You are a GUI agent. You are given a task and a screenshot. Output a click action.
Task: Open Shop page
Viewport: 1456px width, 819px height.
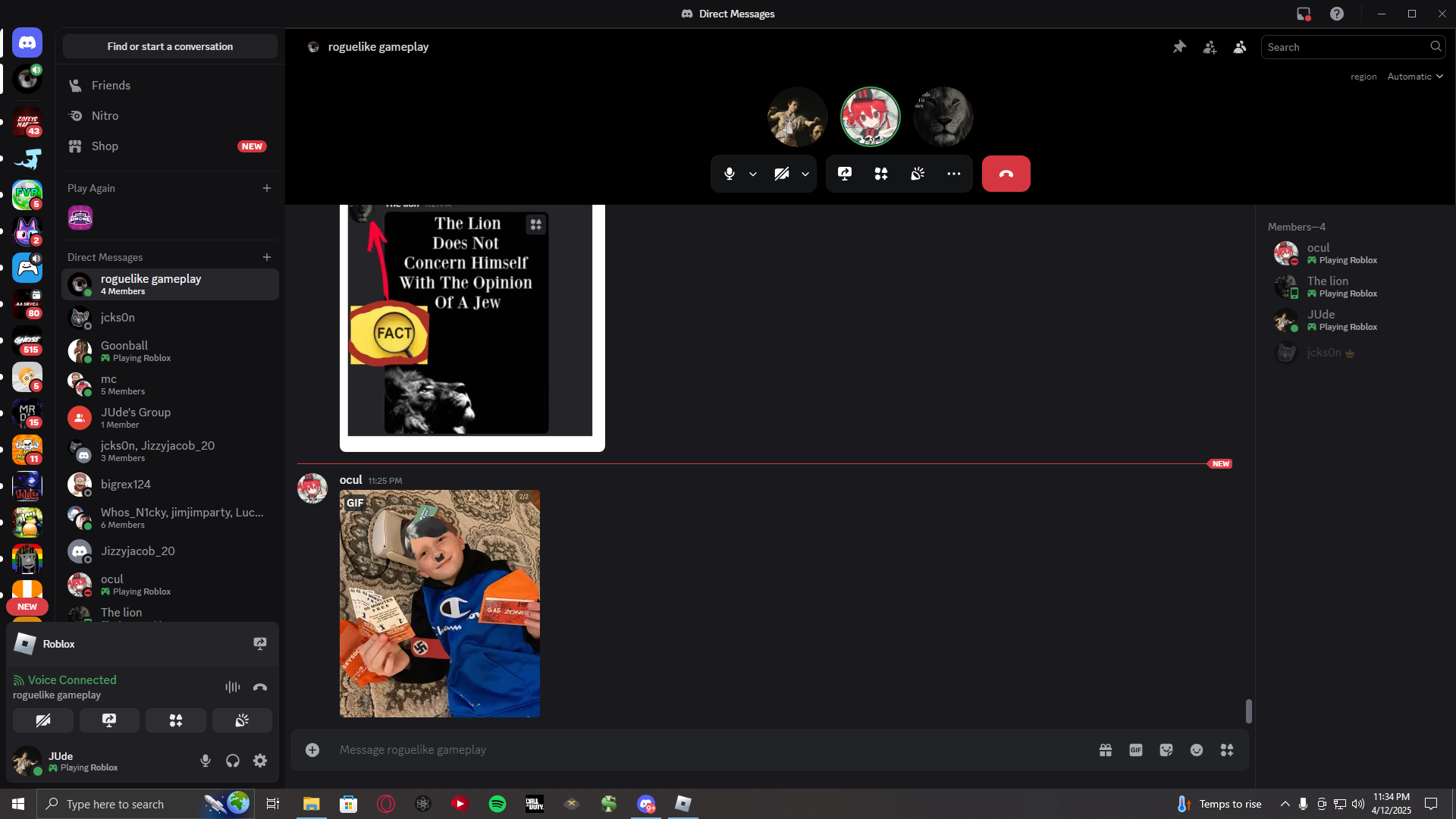[x=170, y=146]
